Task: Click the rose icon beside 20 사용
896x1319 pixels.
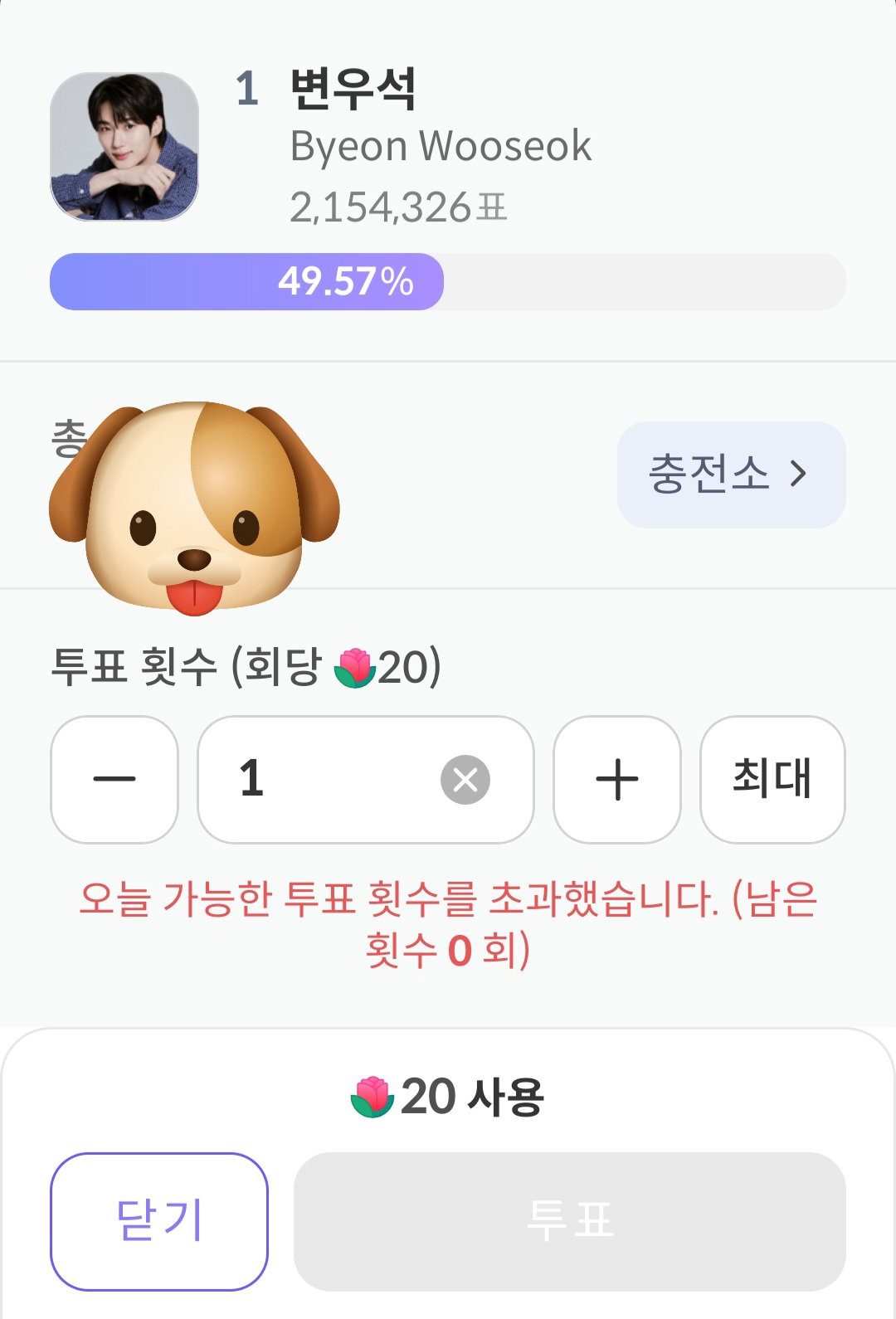Action: (372, 1097)
